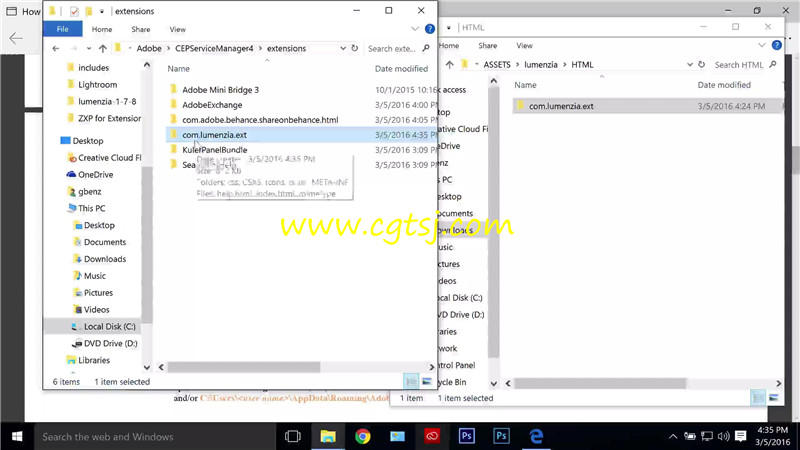
Task: Click the Search HTML field
Action: pyautogui.click(x=745, y=65)
